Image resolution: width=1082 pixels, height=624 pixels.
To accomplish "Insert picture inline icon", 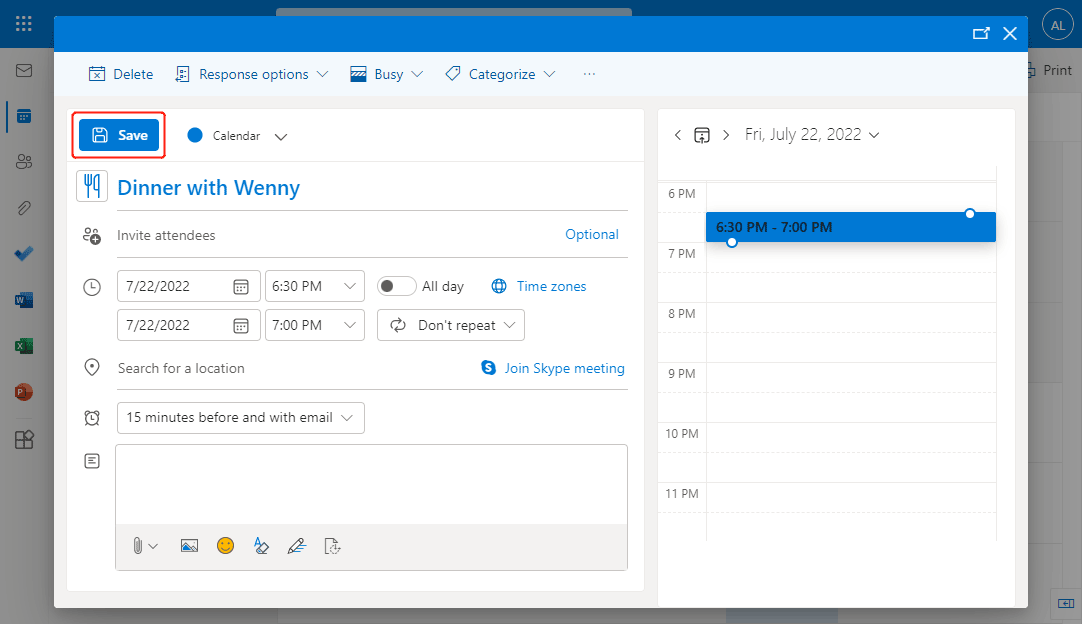I will (x=189, y=546).
